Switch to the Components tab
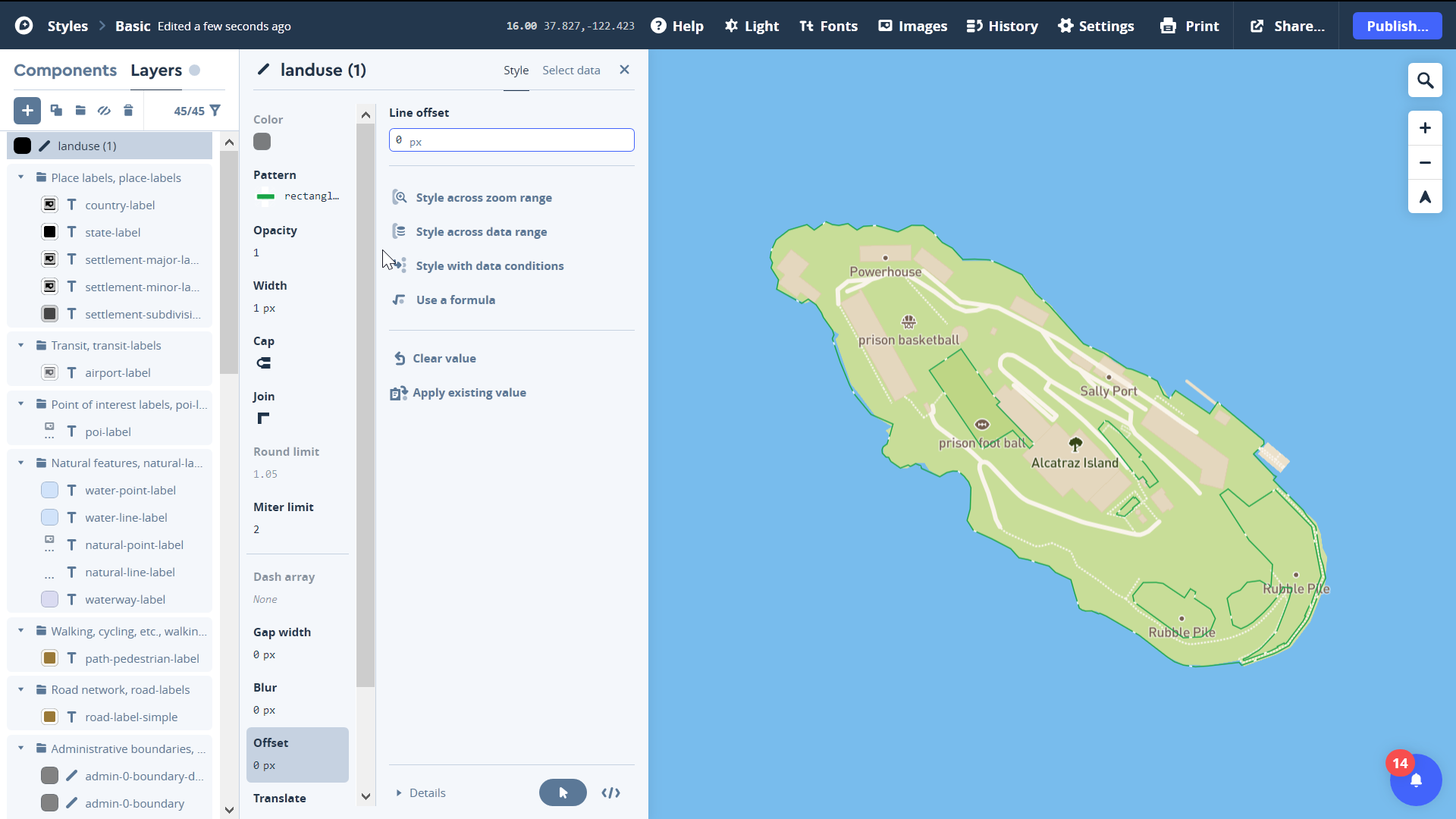The image size is (1456, 819). click(65, 70)
